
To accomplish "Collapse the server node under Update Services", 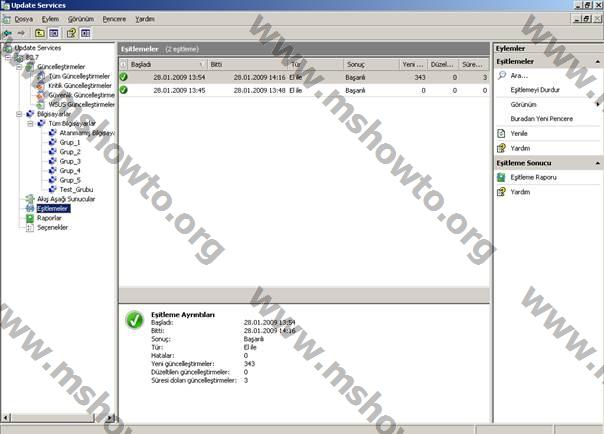I will point(8,57).
